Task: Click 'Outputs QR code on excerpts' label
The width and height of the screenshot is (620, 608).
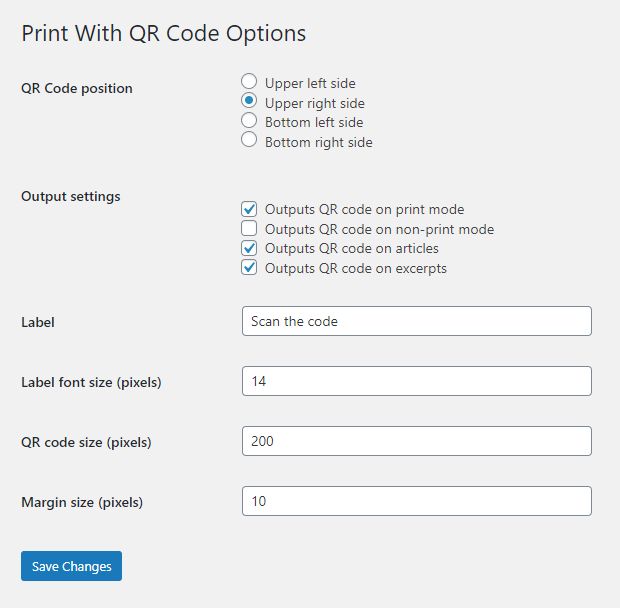Action: point(355,268)
